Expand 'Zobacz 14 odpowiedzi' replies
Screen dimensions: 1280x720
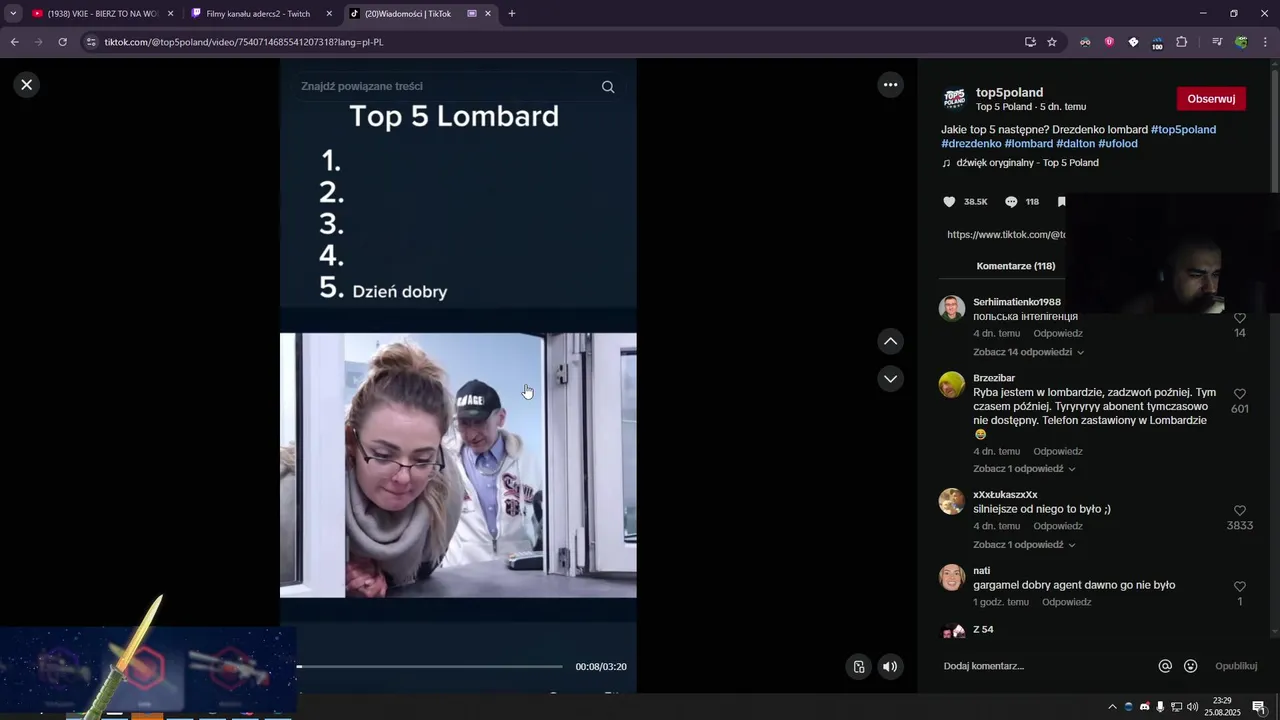[x=1028, y=352]
